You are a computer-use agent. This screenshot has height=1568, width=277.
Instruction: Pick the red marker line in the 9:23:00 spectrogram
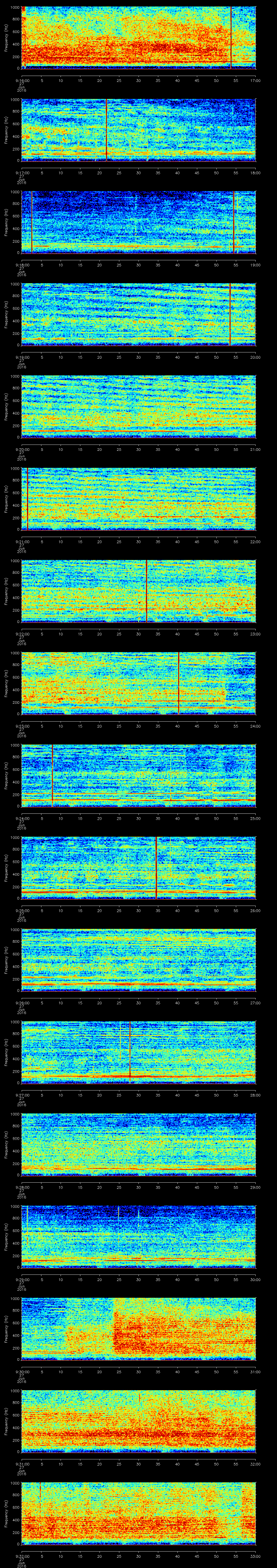coord(178,683)
